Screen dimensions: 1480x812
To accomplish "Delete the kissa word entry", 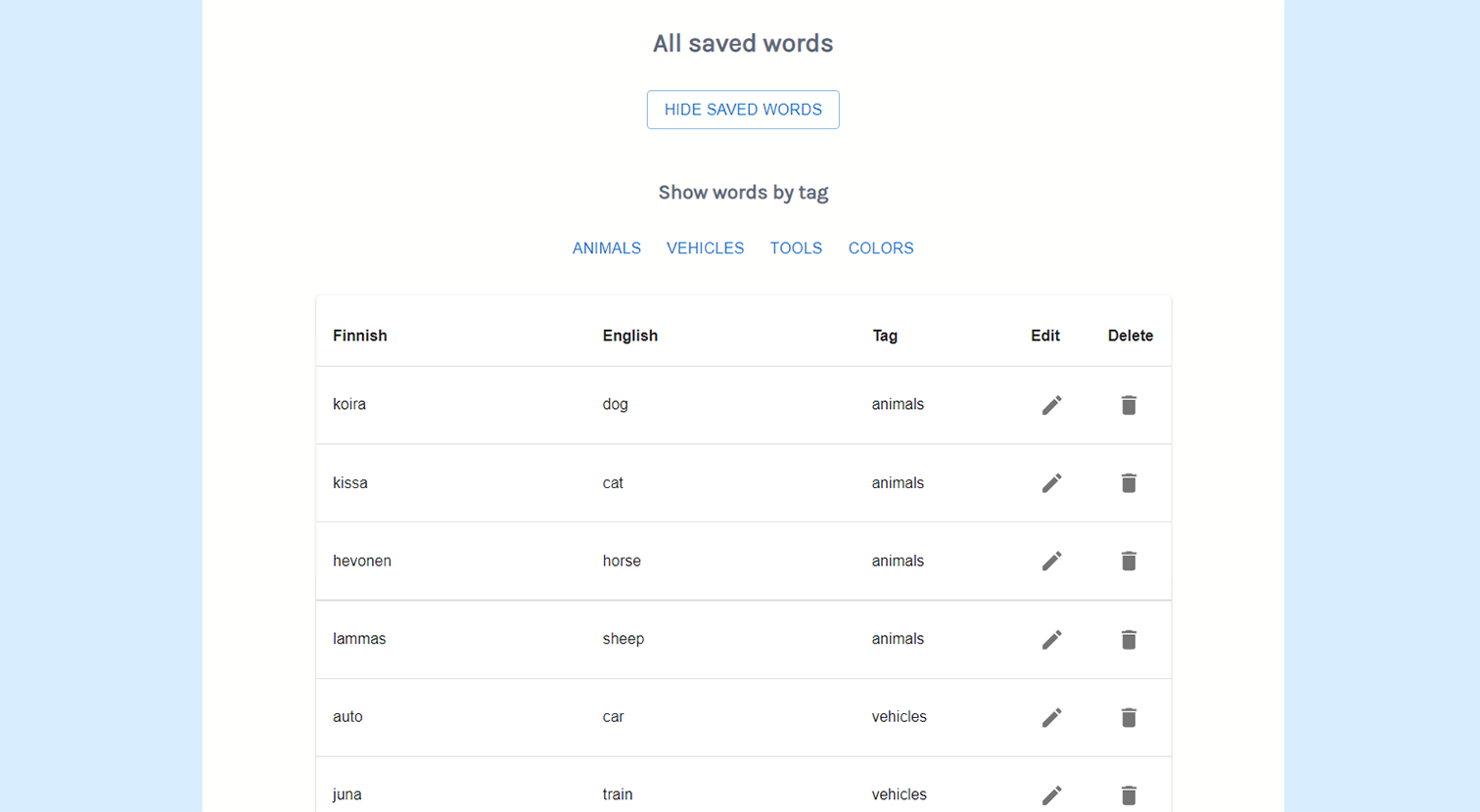I will click(x=1129, y=482).
